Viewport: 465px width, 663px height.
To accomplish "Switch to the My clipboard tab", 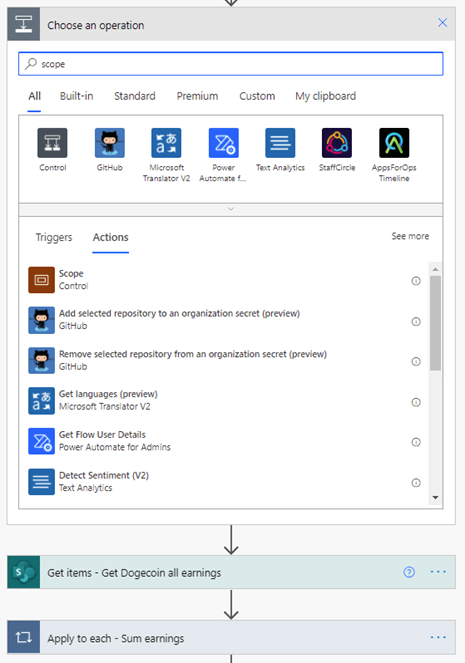I will click(x=326, y=96).
